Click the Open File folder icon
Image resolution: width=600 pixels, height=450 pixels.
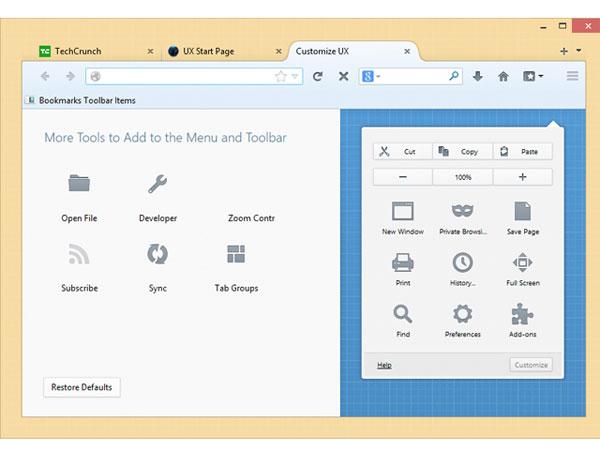pos(79,183)
